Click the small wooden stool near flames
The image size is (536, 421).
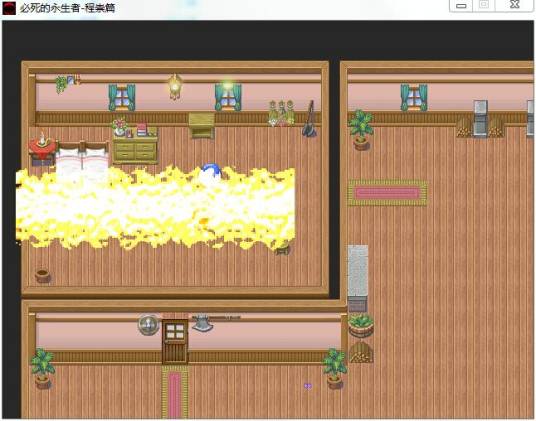[283, 249]
